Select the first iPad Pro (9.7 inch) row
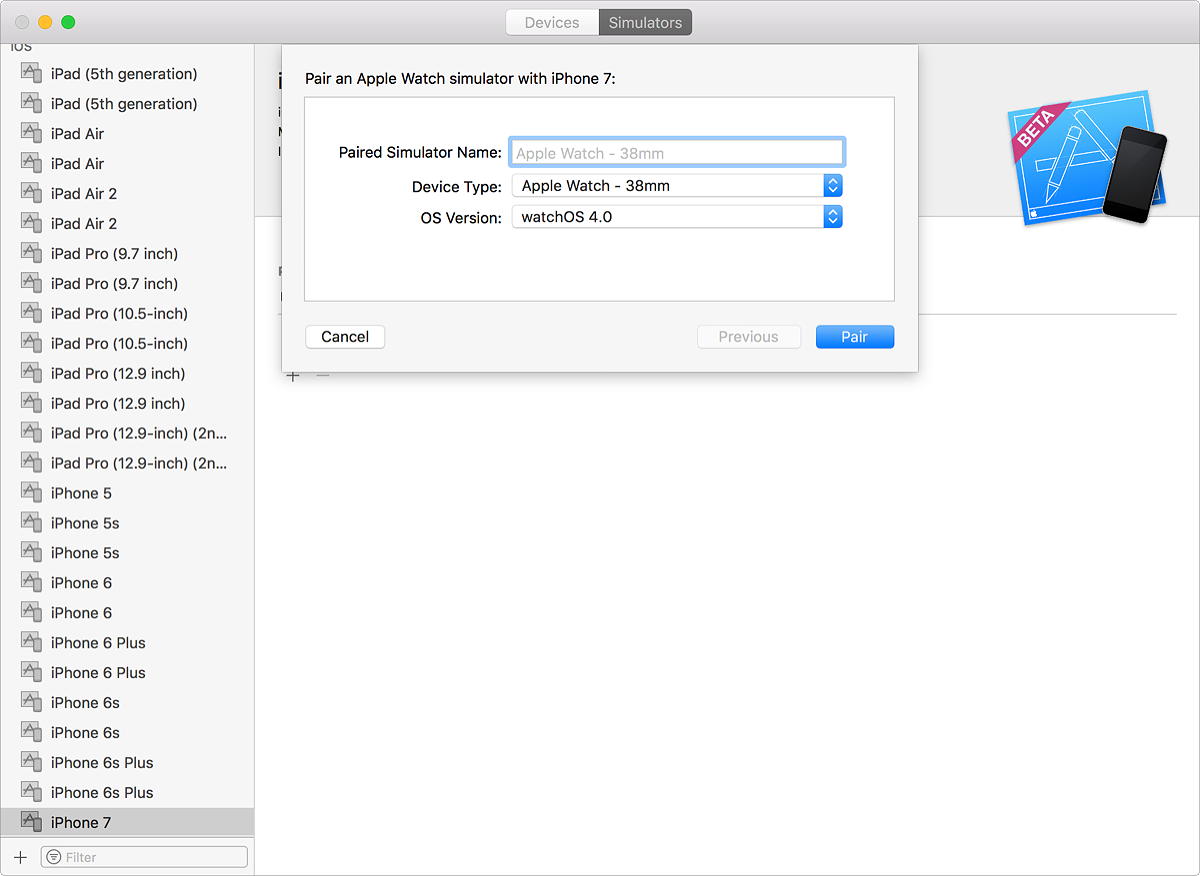Screen dimensions: 1200x876 127,253
